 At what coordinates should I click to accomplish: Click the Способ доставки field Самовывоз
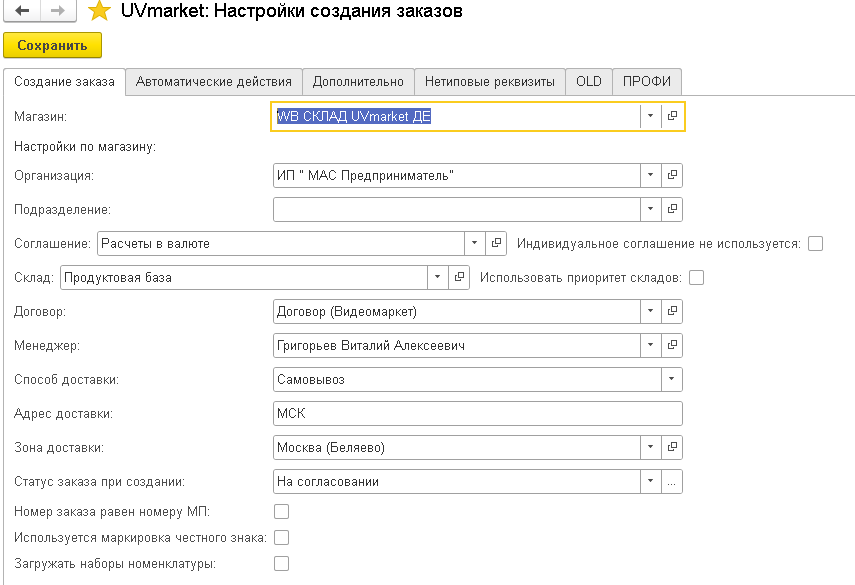(x=467, y=379)
